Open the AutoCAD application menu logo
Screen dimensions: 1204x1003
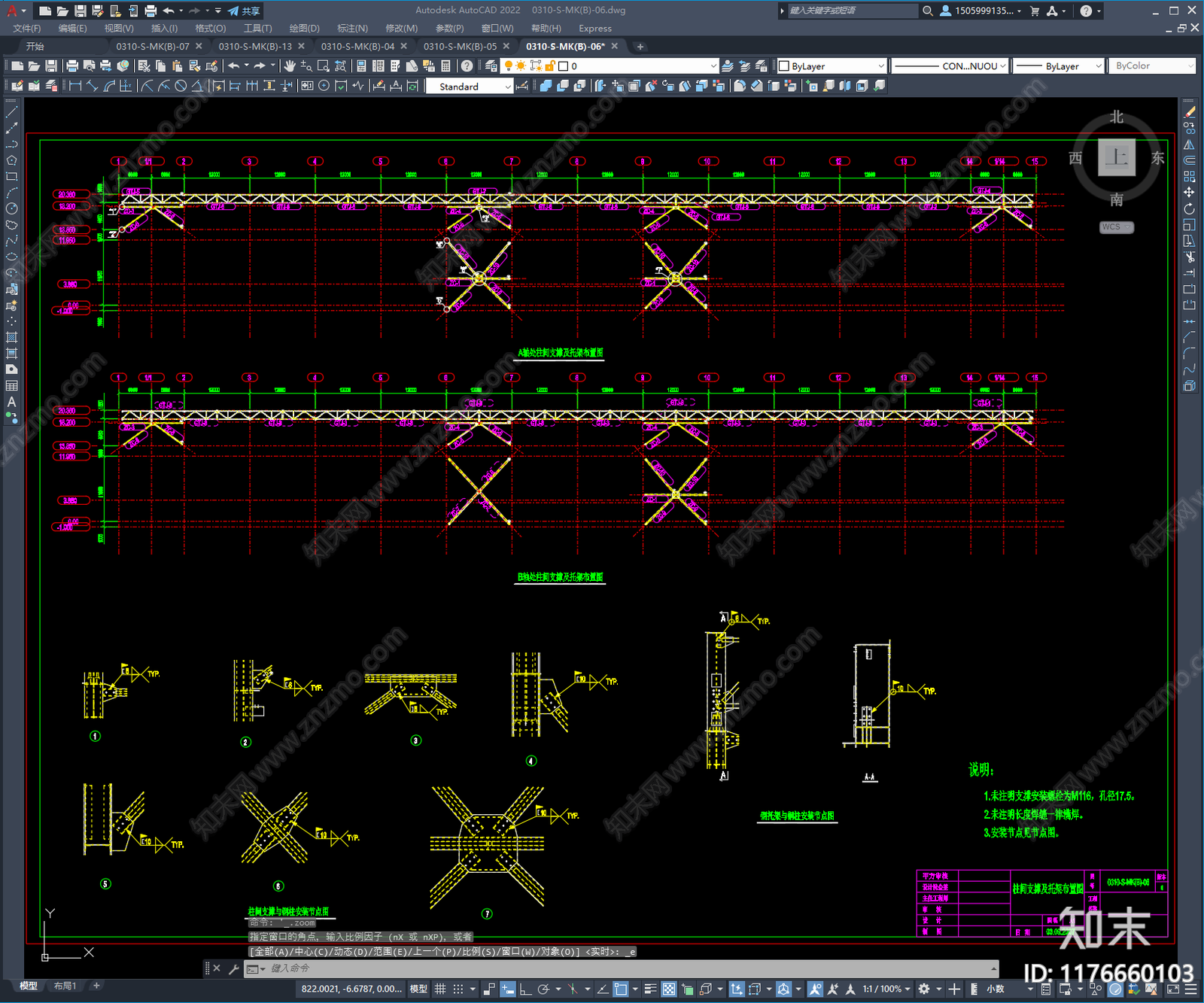[x=11, y=11]
